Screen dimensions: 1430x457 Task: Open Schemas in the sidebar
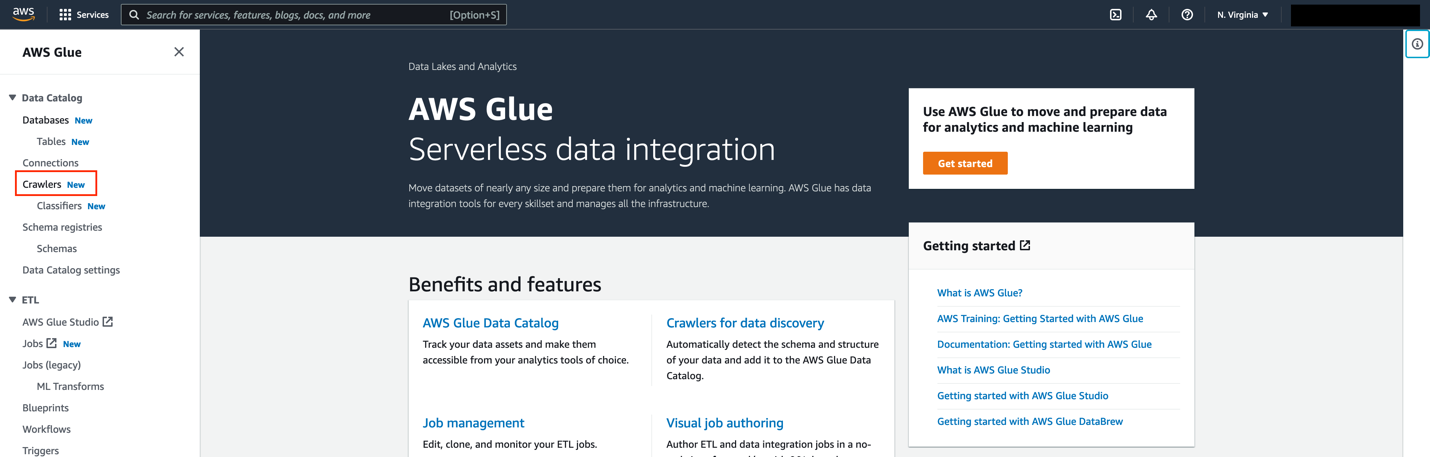pyautogui.click(x=56, y=249)
